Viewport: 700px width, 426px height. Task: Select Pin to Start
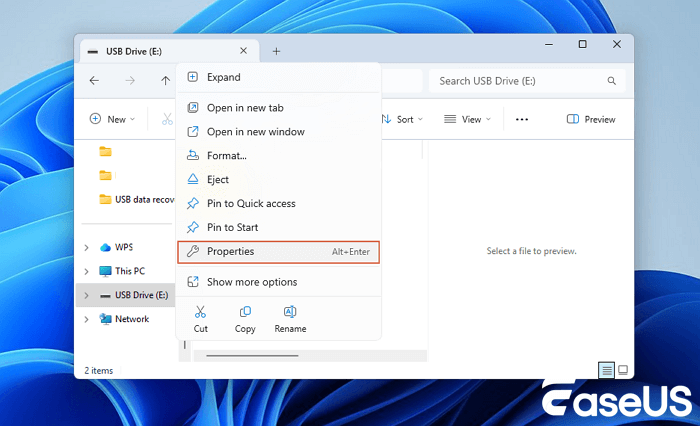click(279, 227)
